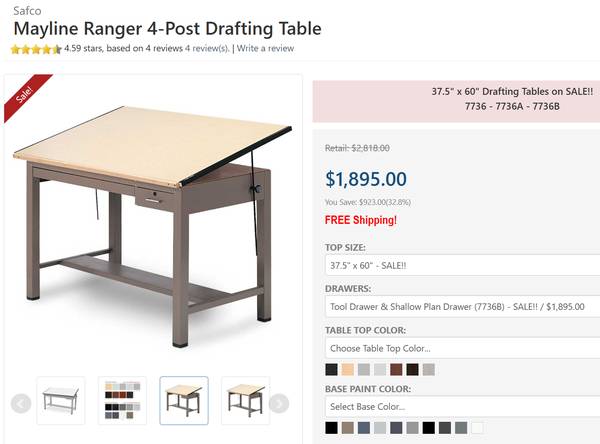Choose the taupe base paint swatch
The image size is (600, 444).
click(x=348, y=428)
